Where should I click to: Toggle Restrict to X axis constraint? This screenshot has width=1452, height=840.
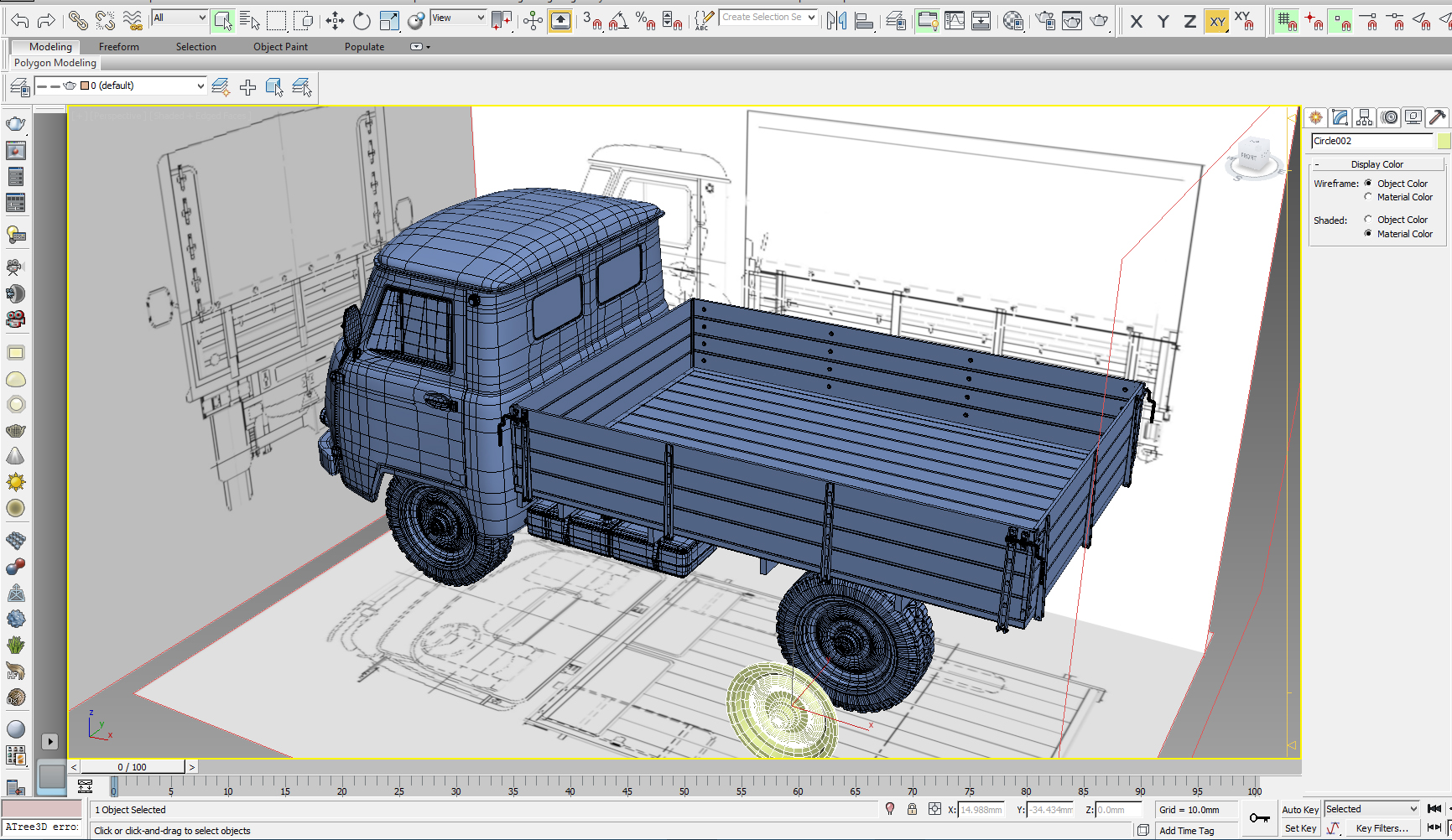pos(1136,22)
